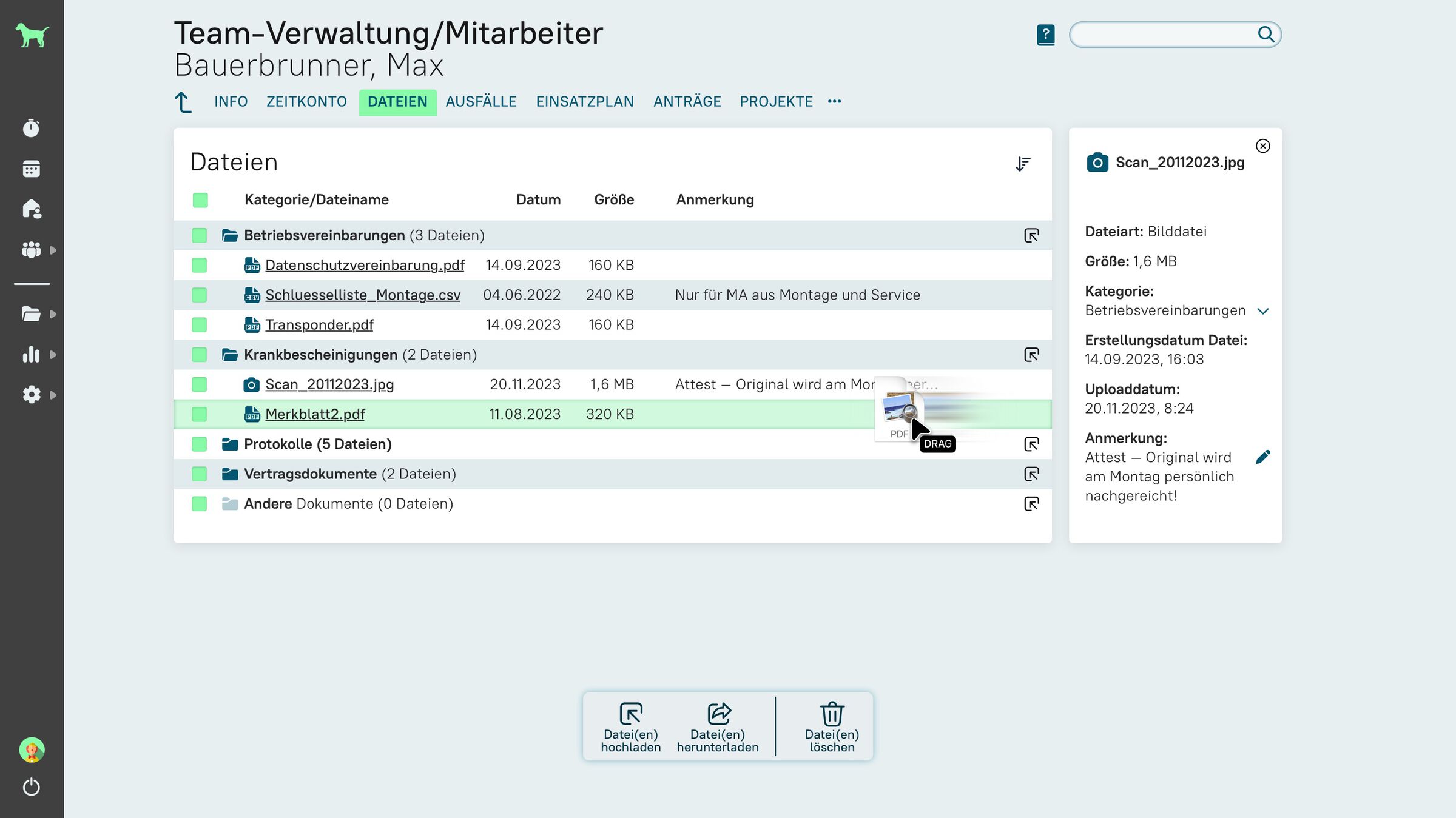Switch to the ZEITKONTO tab
Screen dimensions: 1456x818
(x=306, y=101)
